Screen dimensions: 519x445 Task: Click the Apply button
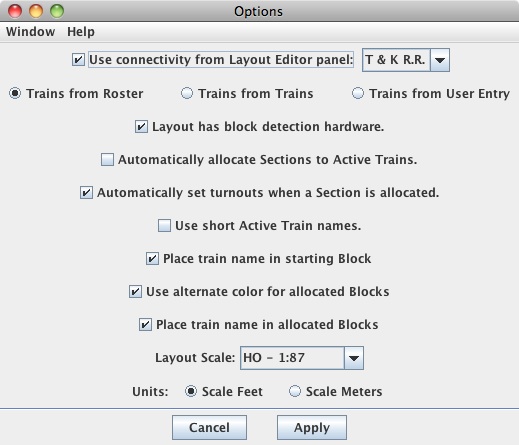click(312, 428)
